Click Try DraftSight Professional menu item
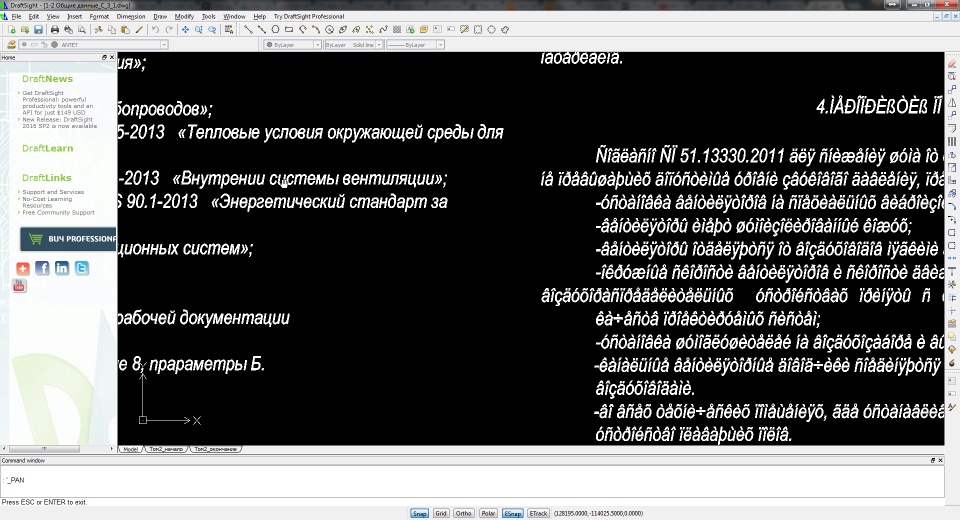This screenshot has height=520, width=960. (x=309, y=17)
